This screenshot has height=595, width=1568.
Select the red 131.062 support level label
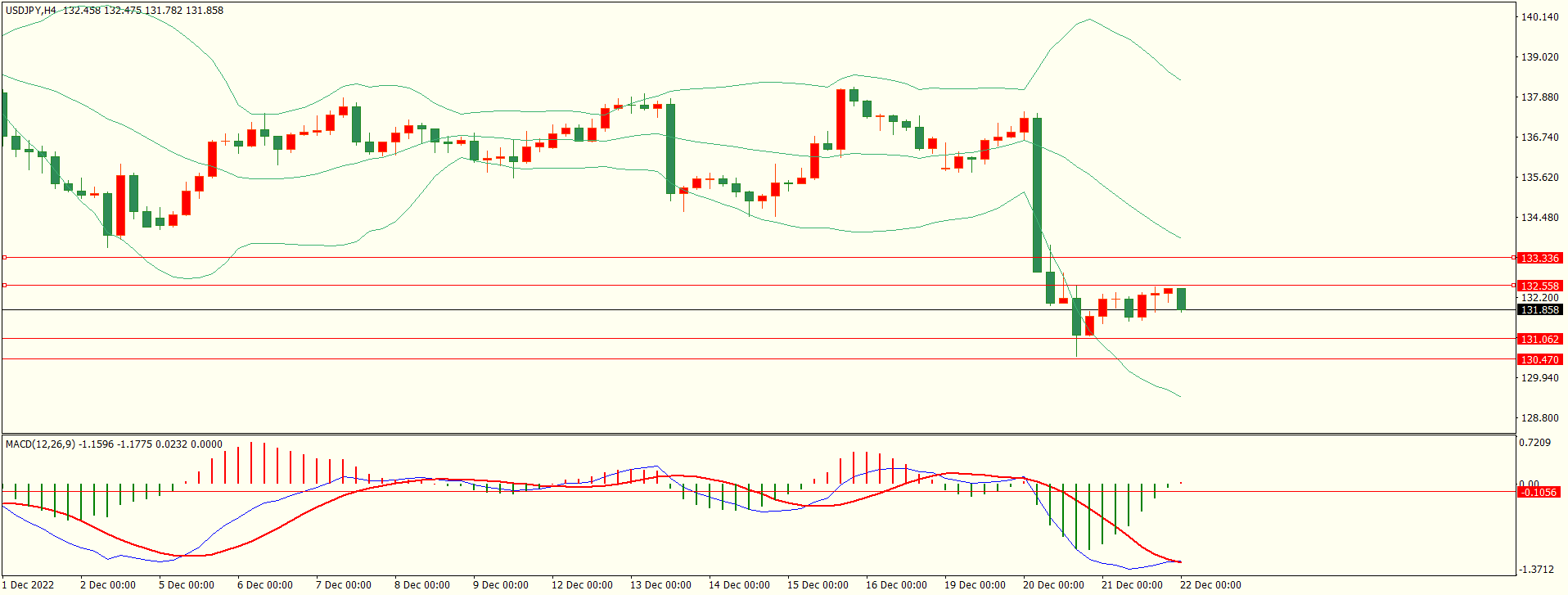pos(1539,339)
